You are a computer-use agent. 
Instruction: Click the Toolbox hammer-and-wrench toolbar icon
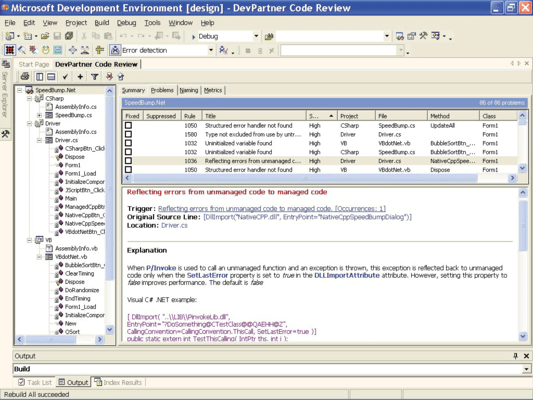coord(423,36)
